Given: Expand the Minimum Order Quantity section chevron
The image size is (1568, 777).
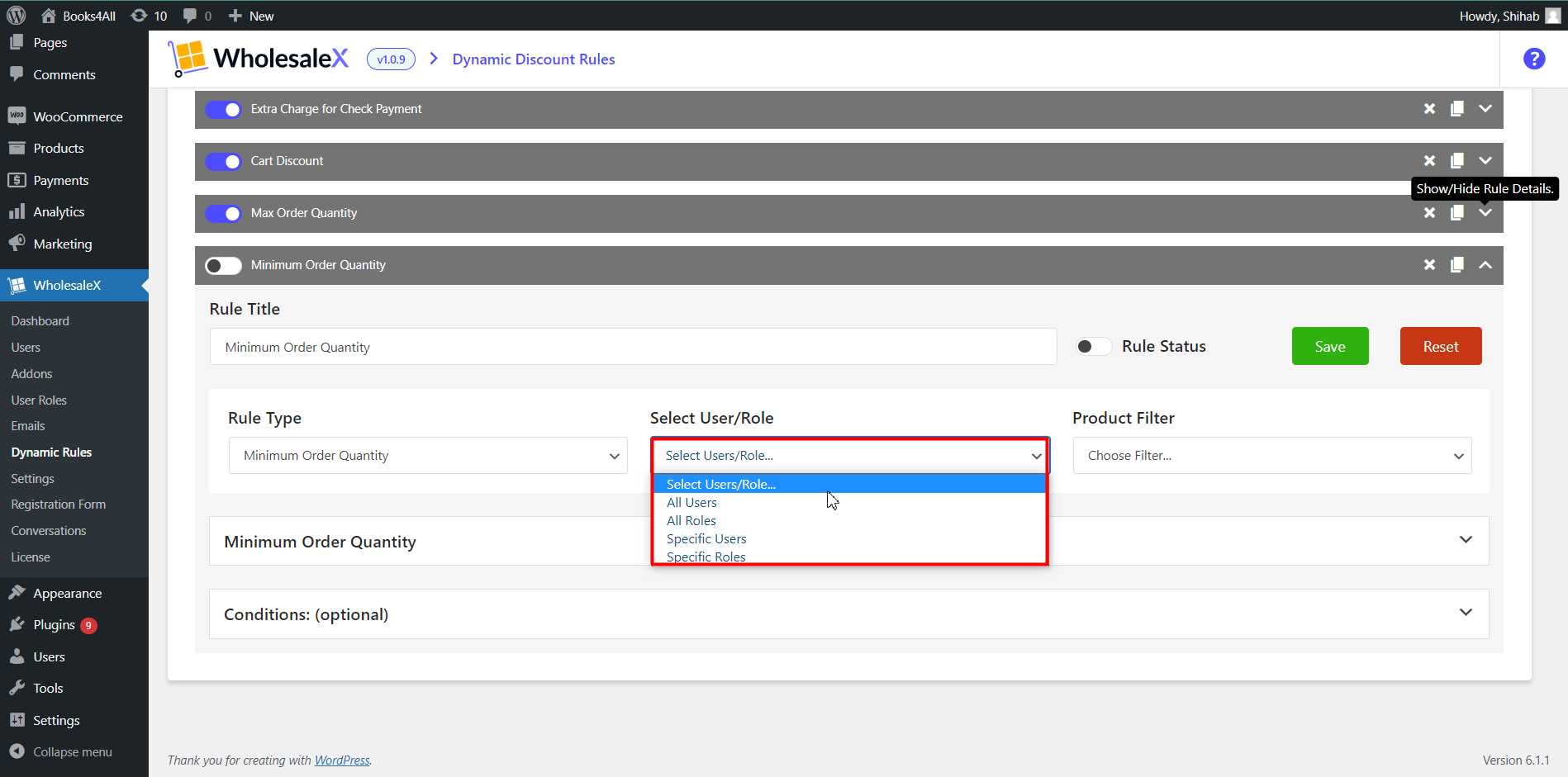Looking at the screenshot, I should click(1466, 540).
